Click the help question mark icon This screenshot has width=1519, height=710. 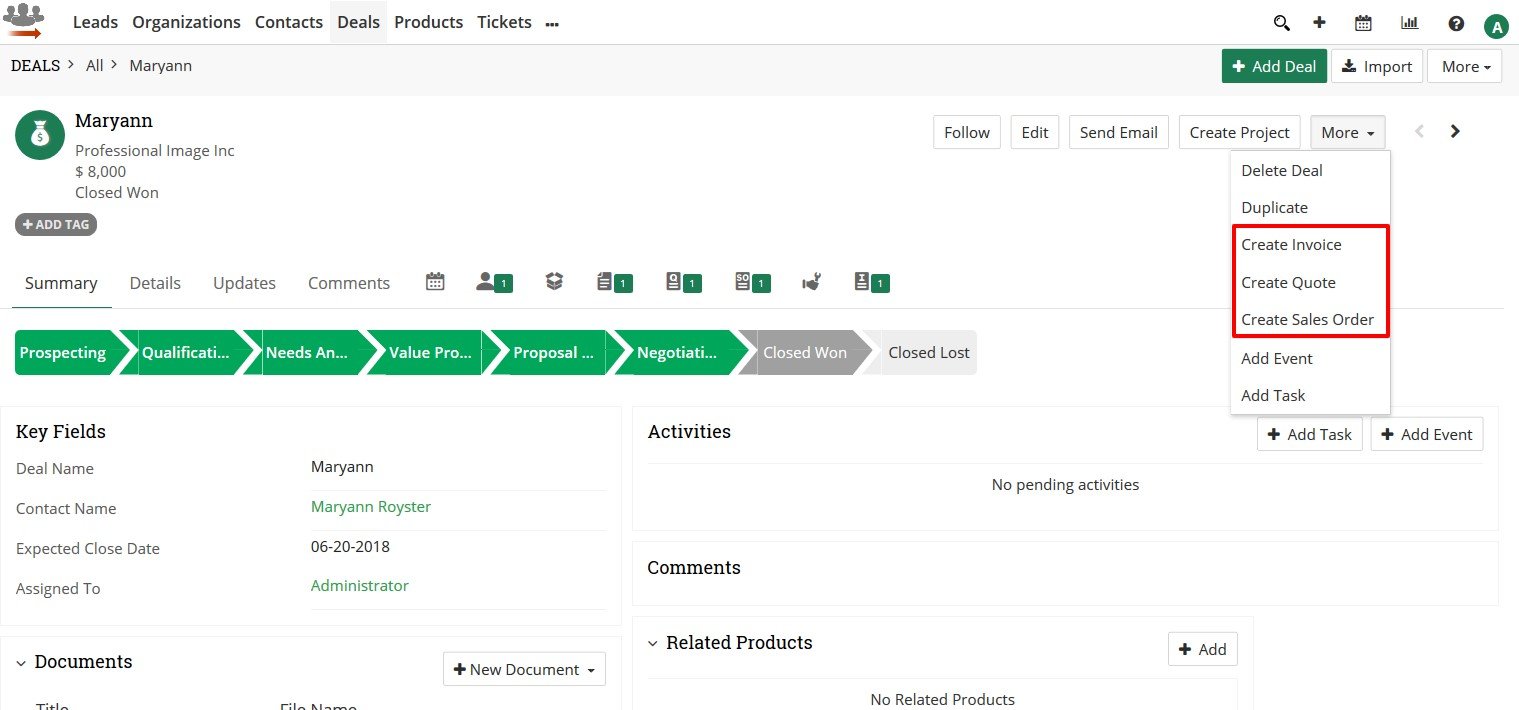tap(1456, 23)
